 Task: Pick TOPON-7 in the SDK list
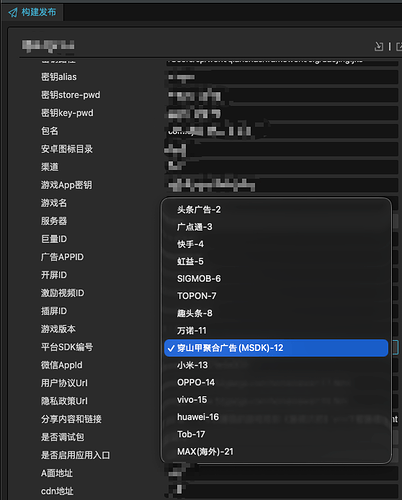tap(276, 296)
